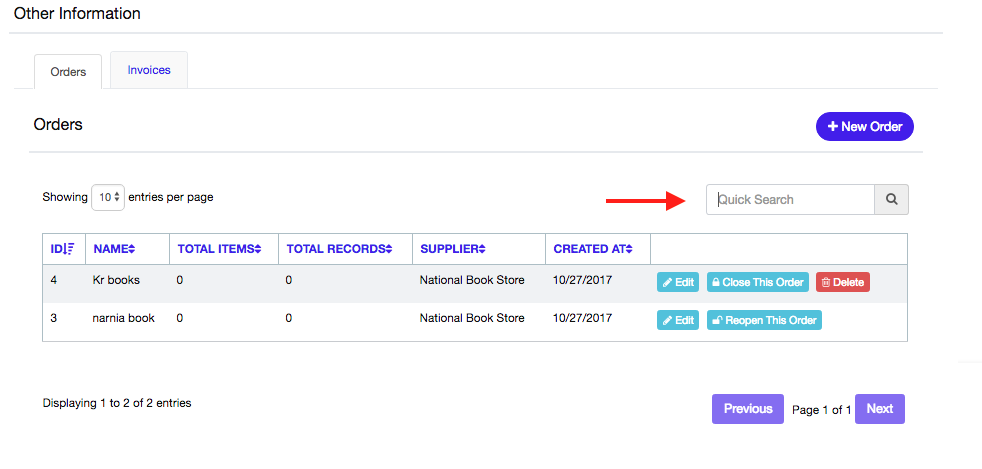The width and height of the screenshot is (982, 469).
Task: Edit the narnia book order
Action: [678, 320]
